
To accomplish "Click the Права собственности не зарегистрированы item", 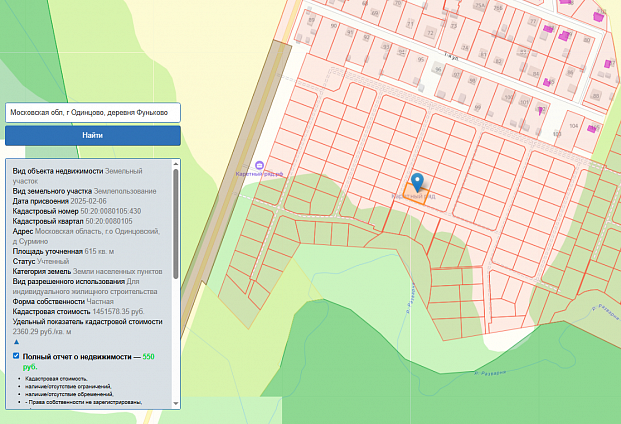I will click(x=83, y=402).
